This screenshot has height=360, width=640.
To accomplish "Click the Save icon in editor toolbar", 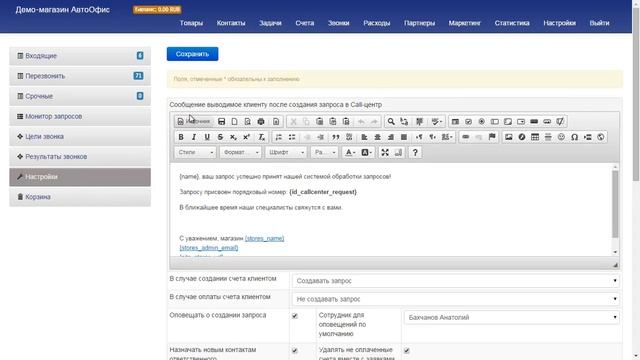I will 221,122.
